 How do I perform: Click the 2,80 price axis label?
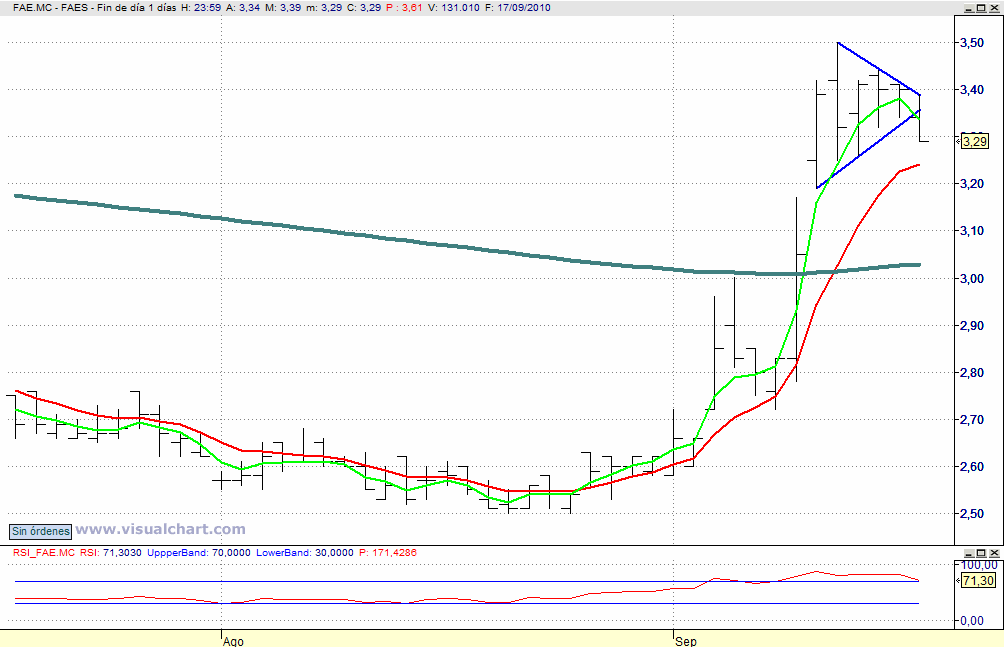point(971,373)
